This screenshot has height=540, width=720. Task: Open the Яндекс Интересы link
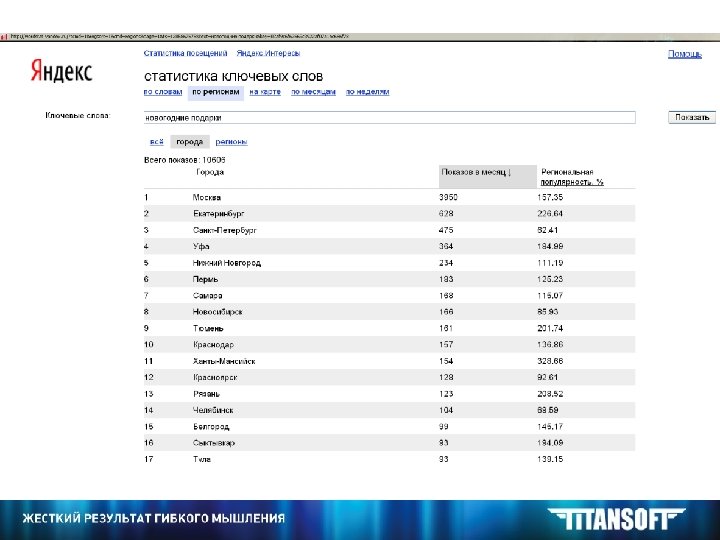point(268,53)
